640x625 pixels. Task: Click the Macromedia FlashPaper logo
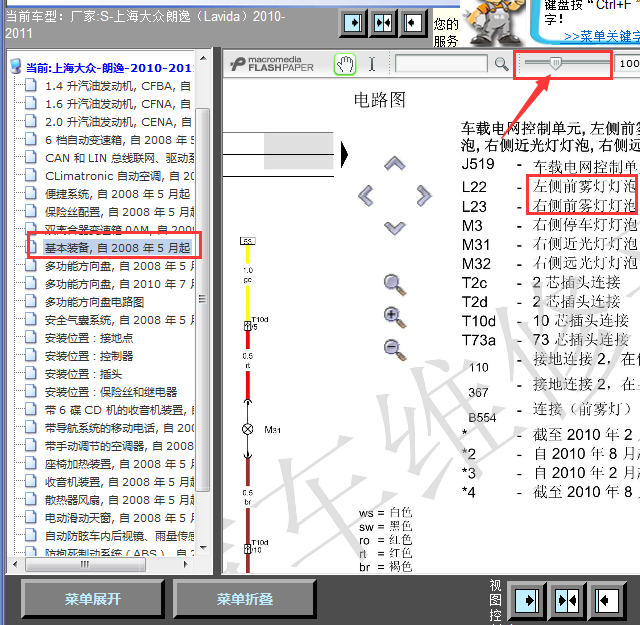[x=272, y=64]
